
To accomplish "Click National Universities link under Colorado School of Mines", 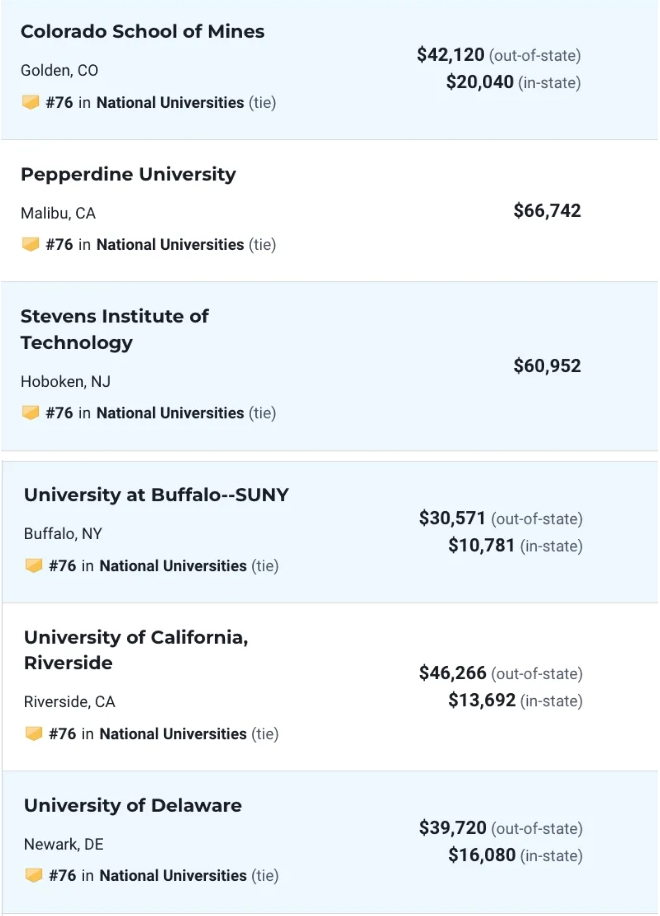I will click(x=170, y=102).
